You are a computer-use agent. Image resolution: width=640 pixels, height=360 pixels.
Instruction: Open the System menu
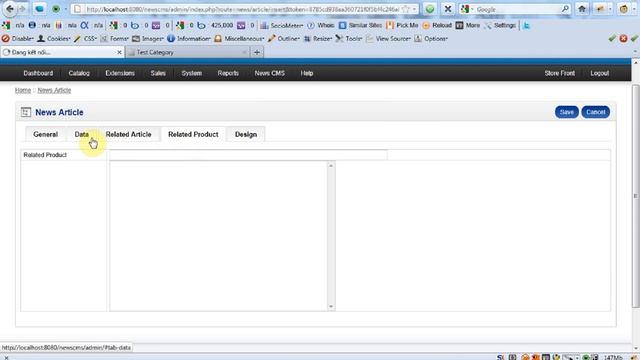[x=191, y=73]
